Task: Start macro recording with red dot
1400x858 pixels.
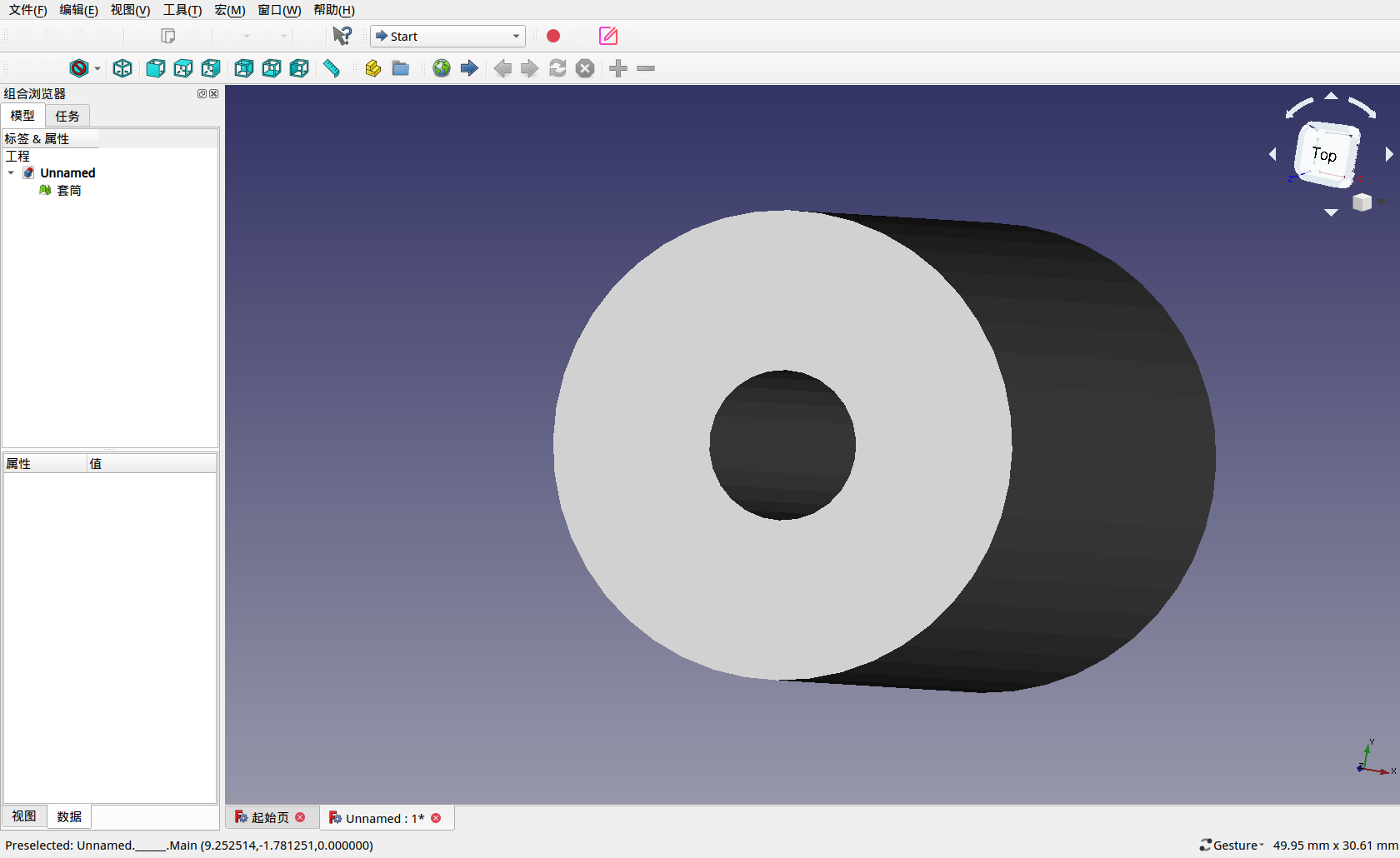Action: click(x=553, y=36)
